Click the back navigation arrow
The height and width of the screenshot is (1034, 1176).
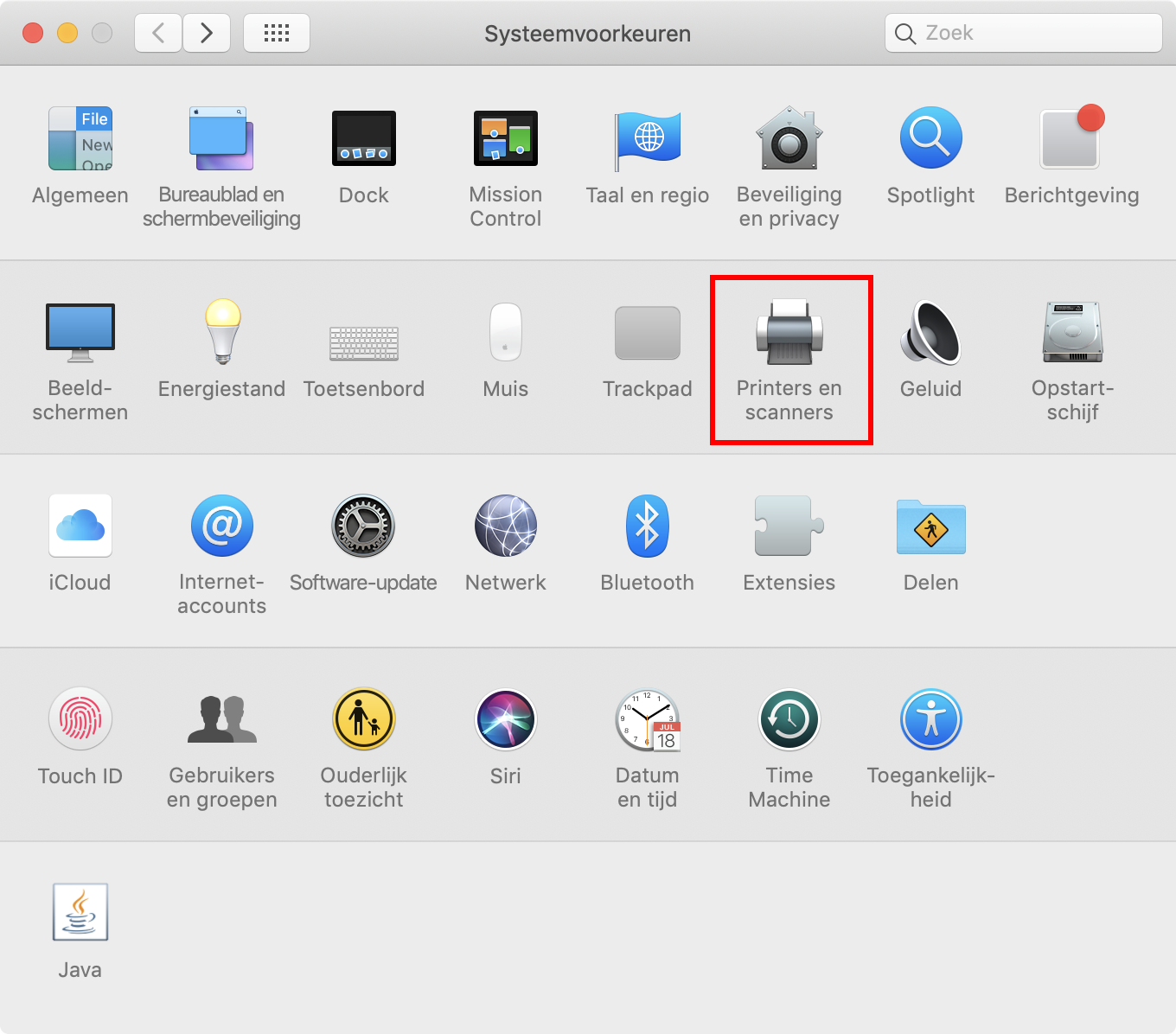click(x=158, y=34)
